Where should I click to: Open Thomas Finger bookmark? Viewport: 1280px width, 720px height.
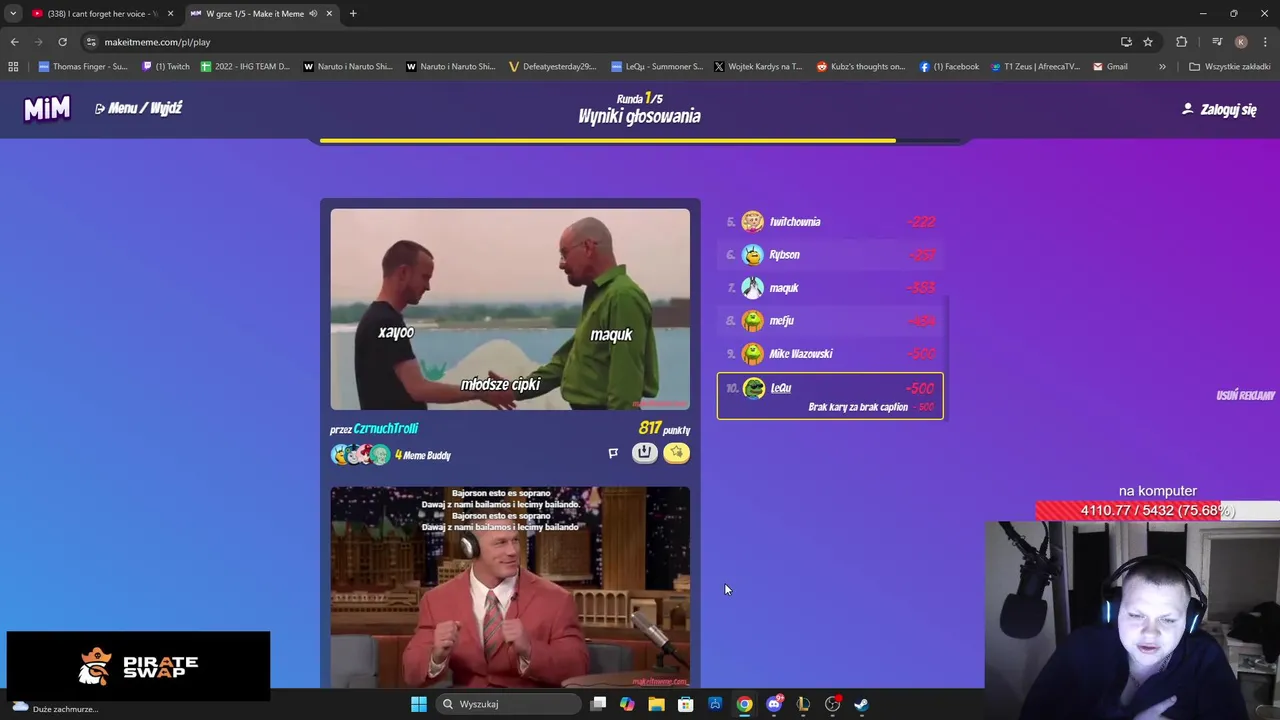coord(83,67)
